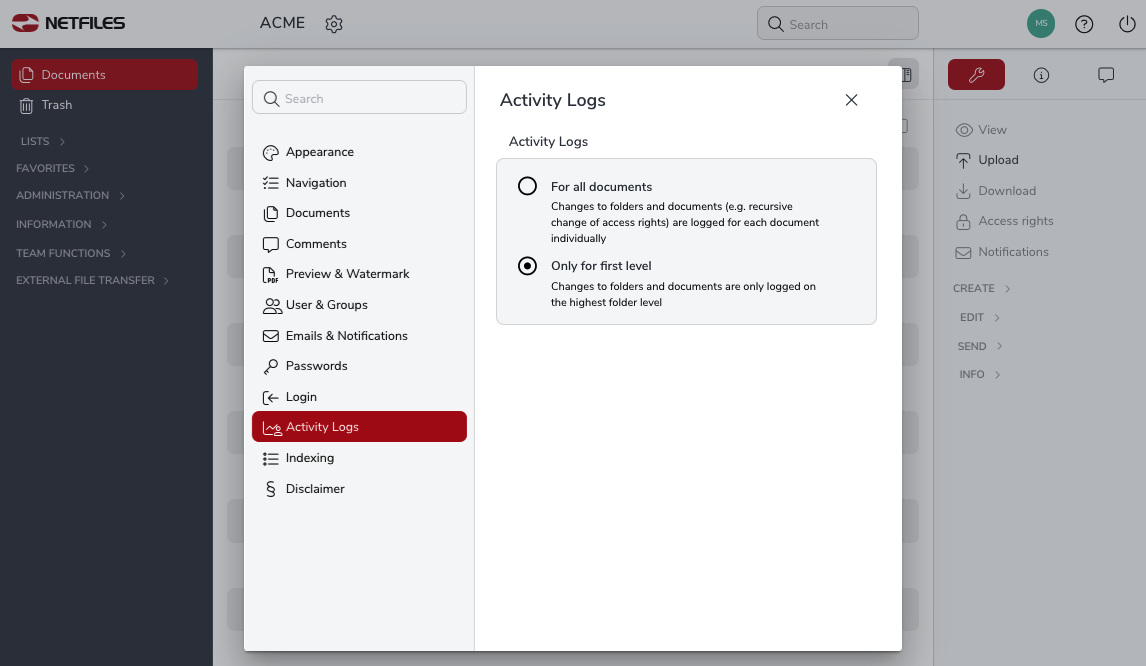Select the wrench tools panel button
This screenshot has height=666, width=1146.
pos(976,75)
